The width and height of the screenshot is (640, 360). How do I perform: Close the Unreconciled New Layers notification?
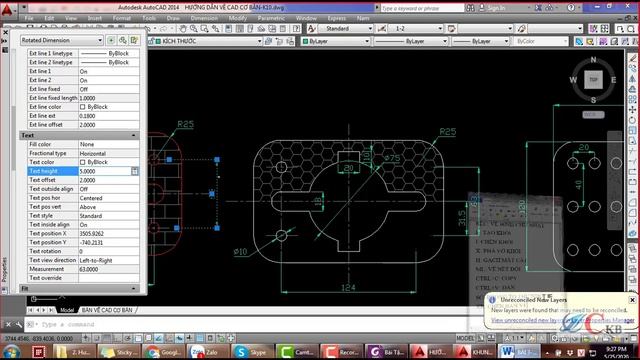[x=632, y=300]
